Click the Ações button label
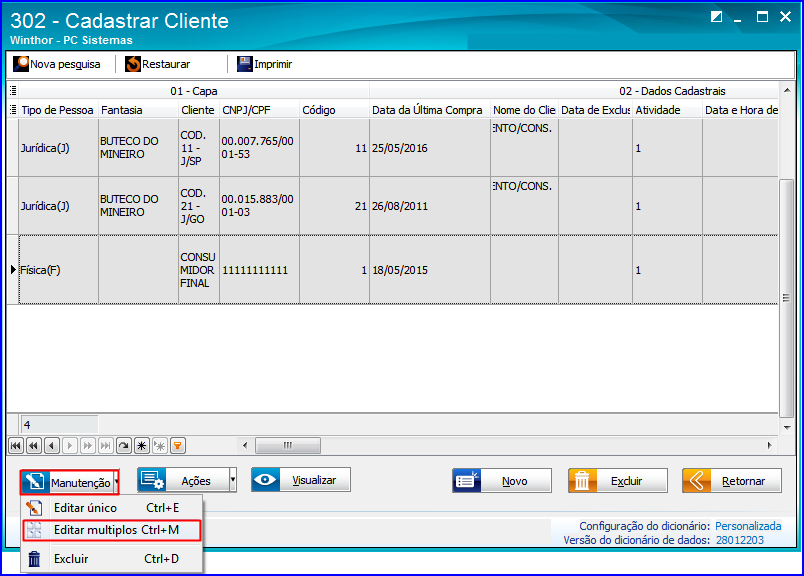Image resolution: width=804 pixels, height=576 pixels. pos(196,481)
